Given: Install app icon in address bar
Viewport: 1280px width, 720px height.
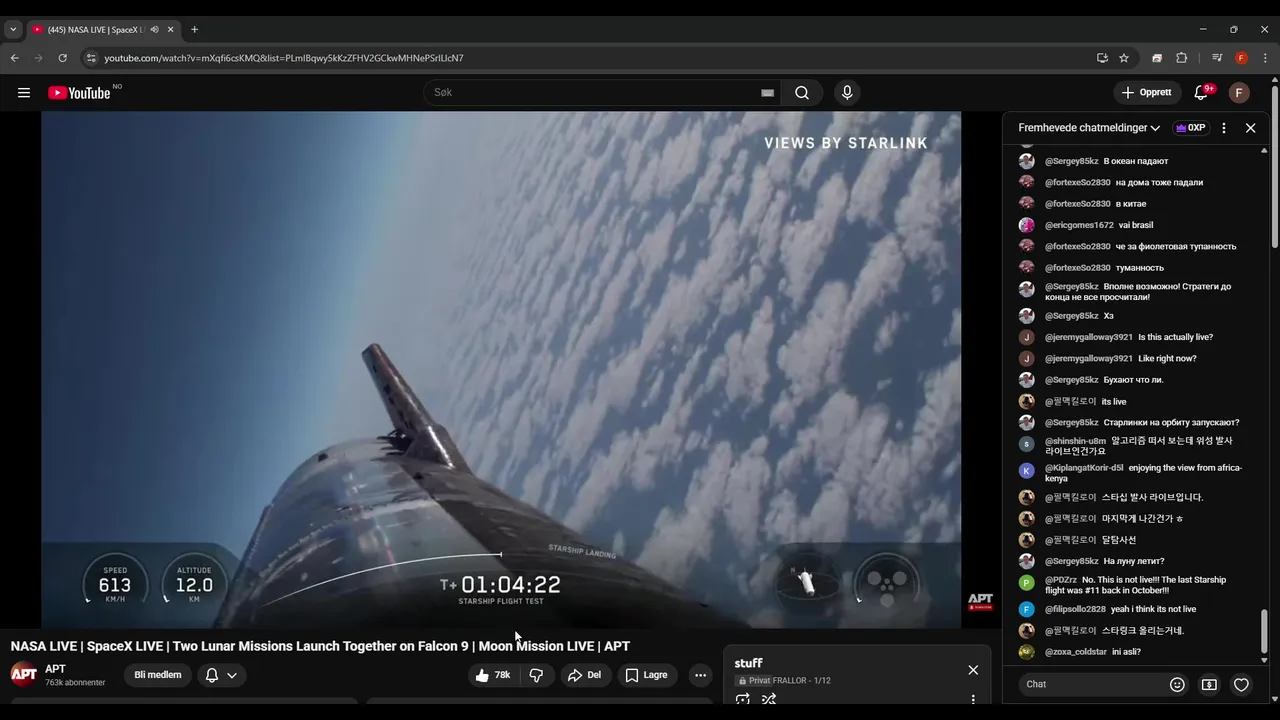Looking at the screenshot, I should click(x=1102, y=58).
